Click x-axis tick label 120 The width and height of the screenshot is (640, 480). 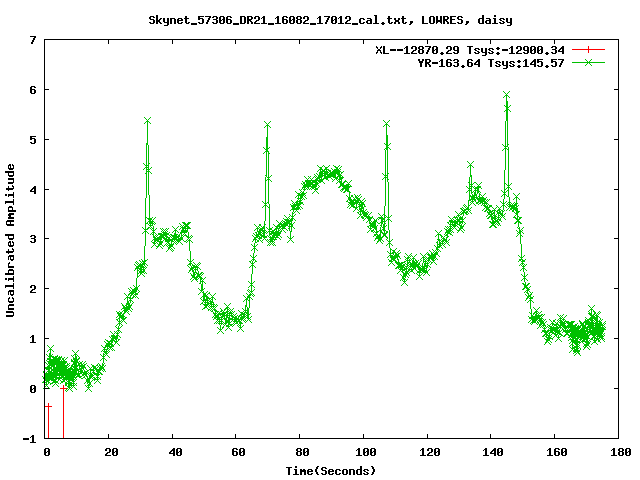coord(429,452)
